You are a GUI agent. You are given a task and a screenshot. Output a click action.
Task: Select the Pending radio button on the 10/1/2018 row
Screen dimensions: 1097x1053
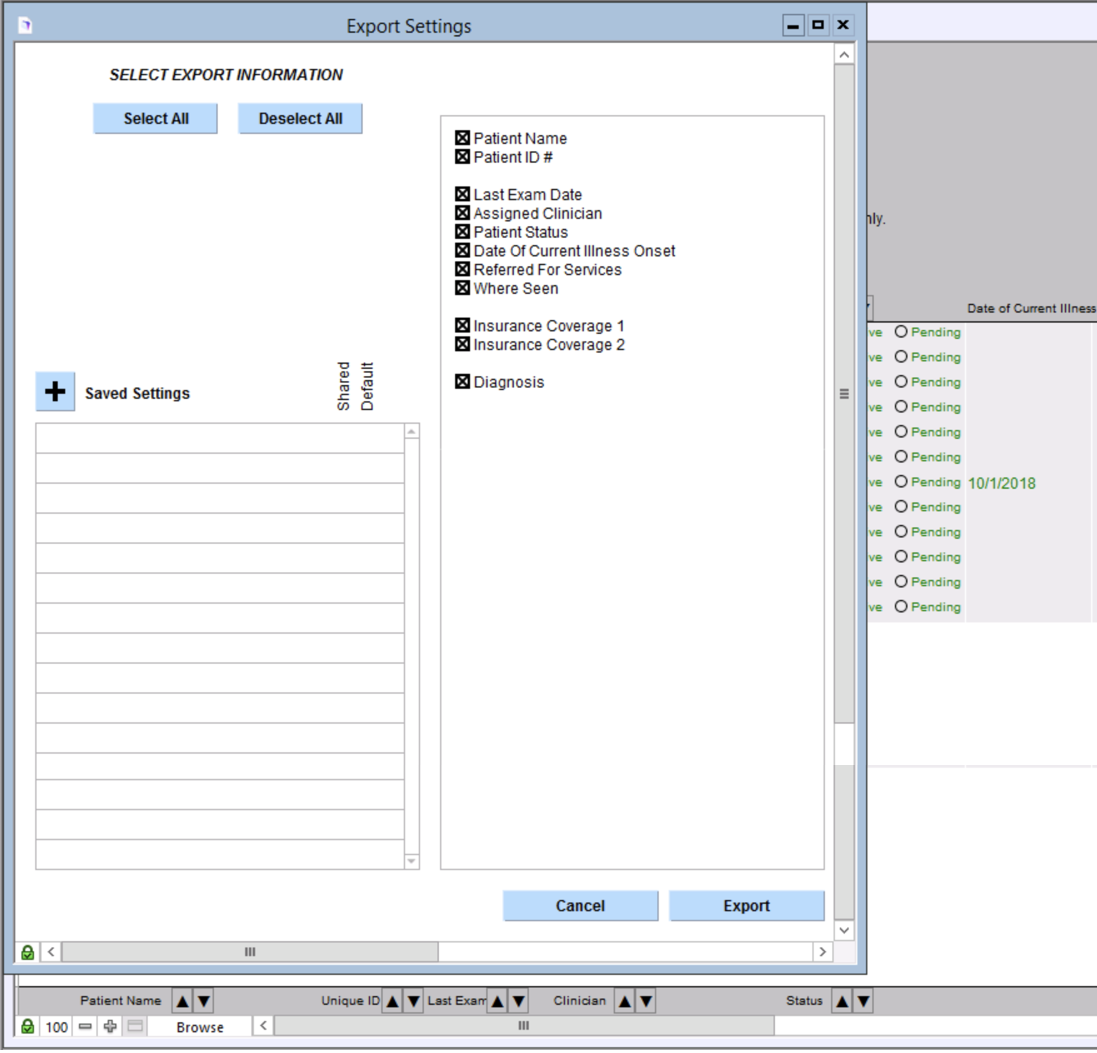click(901, 482)
